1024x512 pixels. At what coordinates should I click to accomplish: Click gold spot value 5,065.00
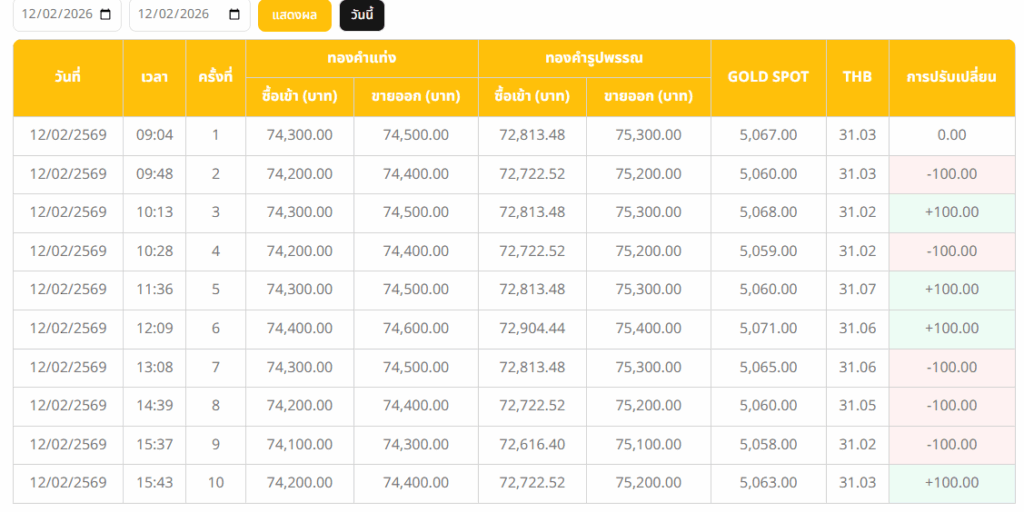[768, 367]
